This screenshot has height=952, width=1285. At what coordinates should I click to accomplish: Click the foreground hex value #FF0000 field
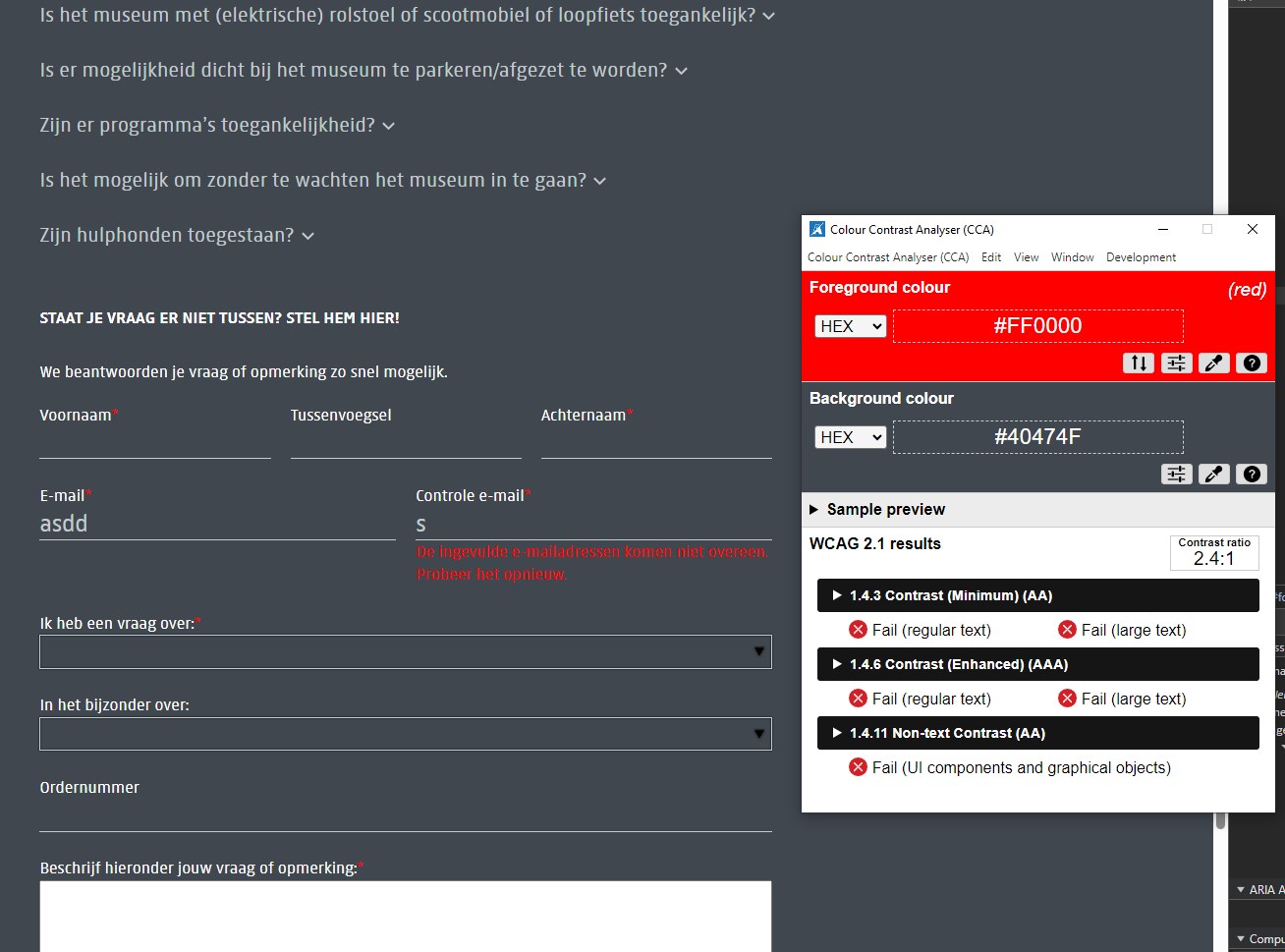click(x=1037, y=326)
